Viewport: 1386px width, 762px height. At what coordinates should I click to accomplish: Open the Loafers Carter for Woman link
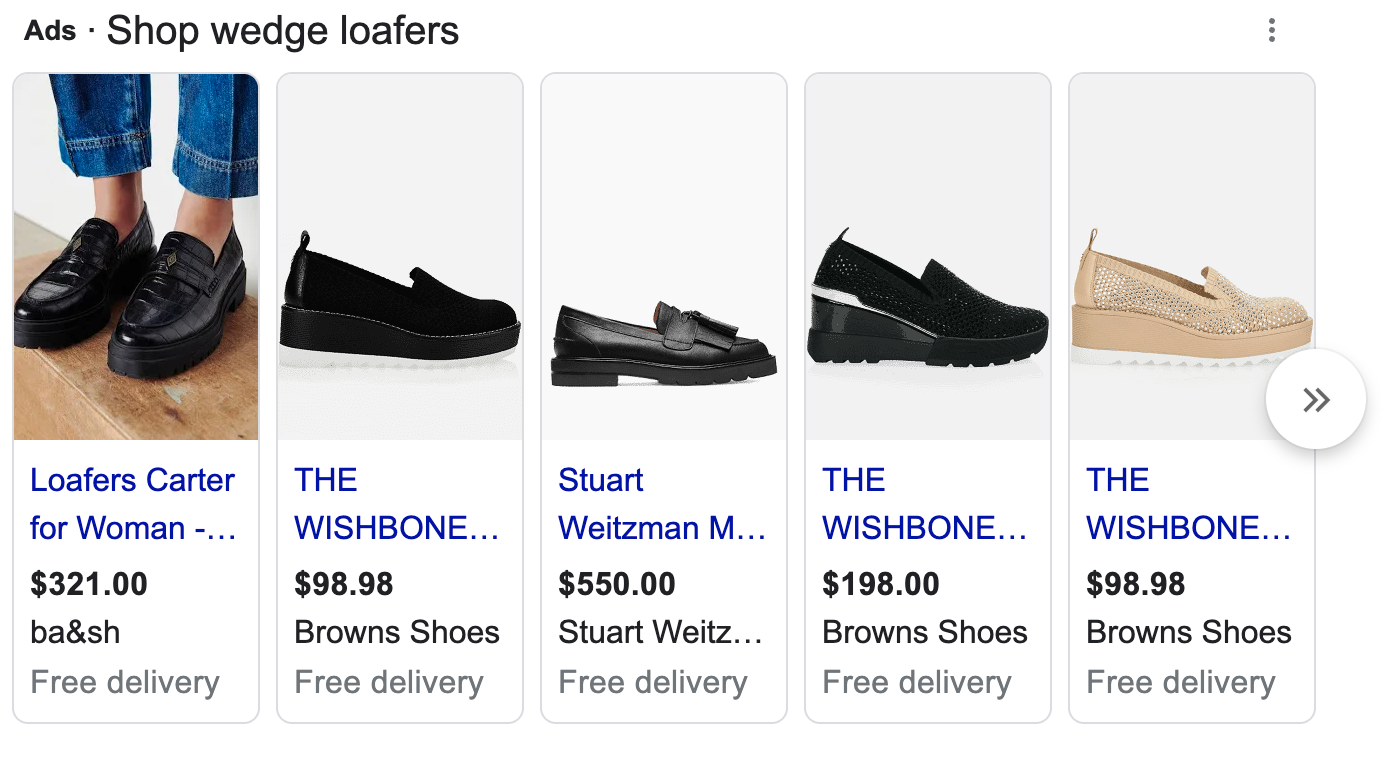tap(132, 504)
